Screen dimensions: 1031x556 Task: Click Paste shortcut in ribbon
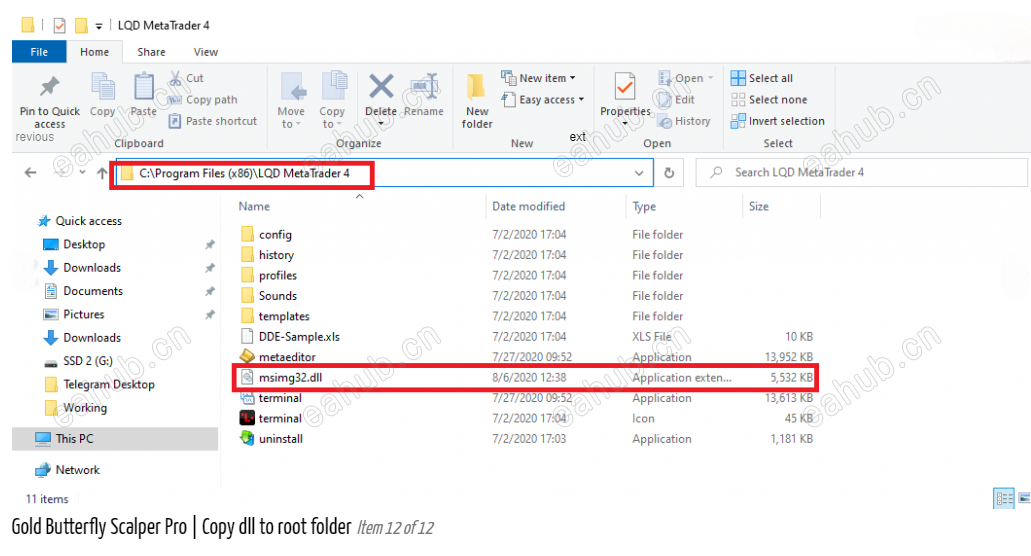pyautogui.click(x=213, y=121)
